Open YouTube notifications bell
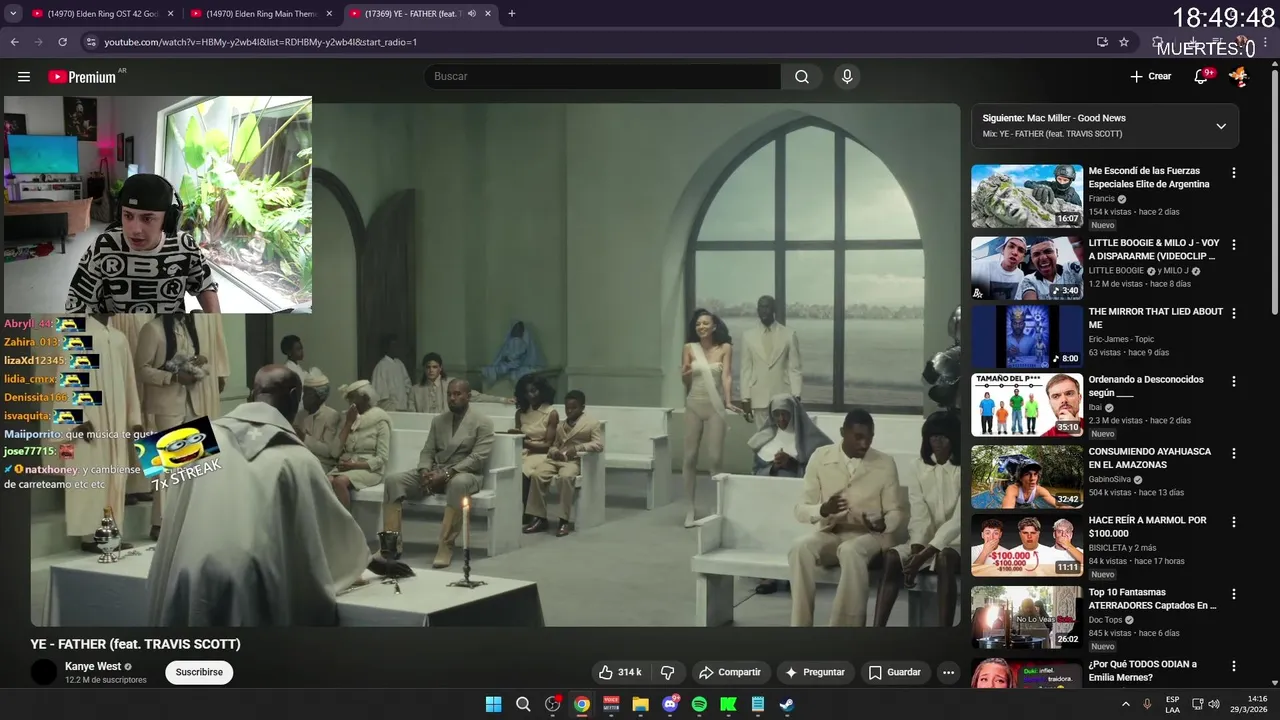This screenshot has height=720, width=1280. [1202, 77]
